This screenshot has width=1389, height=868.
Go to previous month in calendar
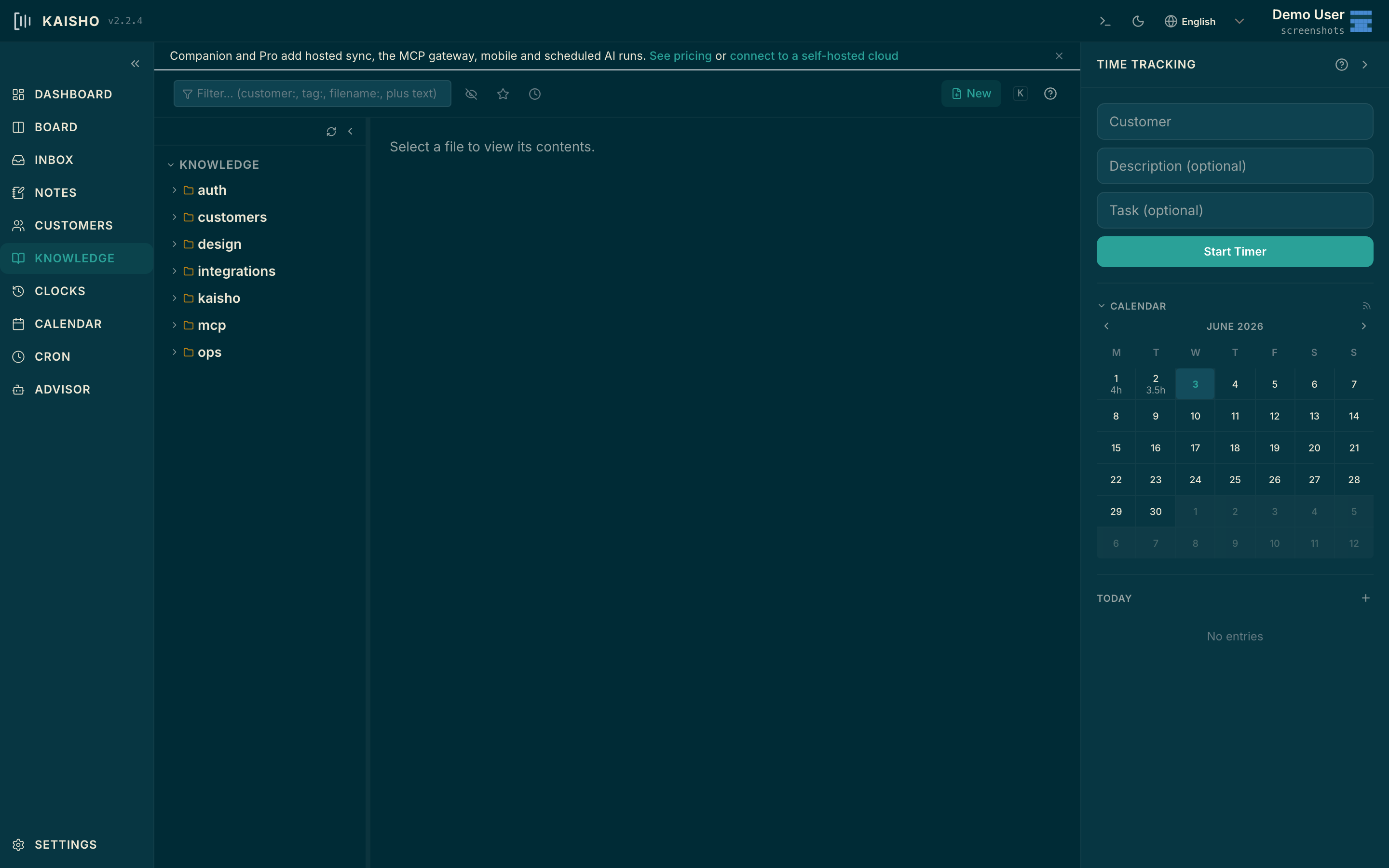point(1106,326)
